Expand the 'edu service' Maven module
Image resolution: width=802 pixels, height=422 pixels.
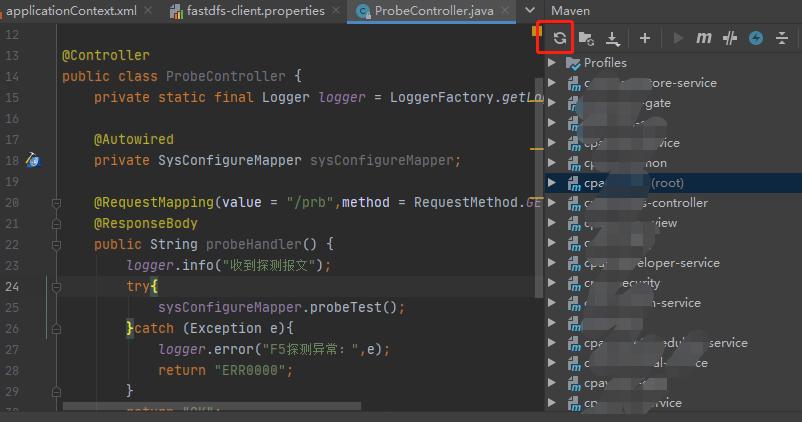click(x=552, y=342)
